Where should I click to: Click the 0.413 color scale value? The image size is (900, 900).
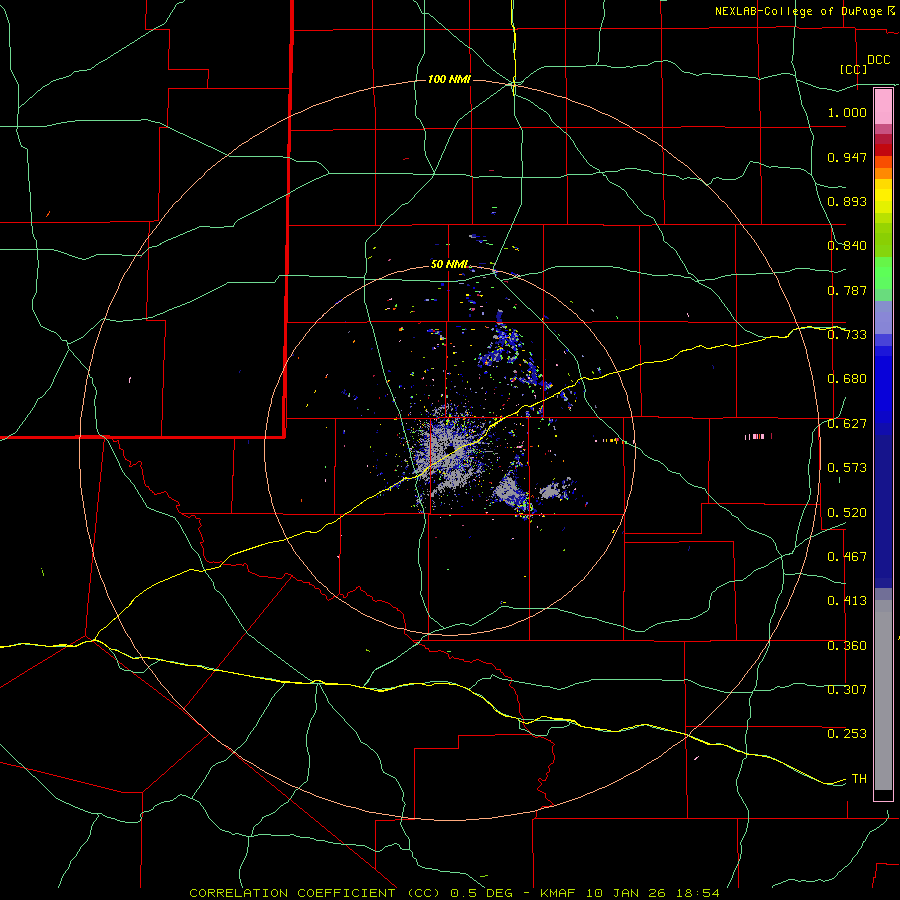(x=847, y=601)
